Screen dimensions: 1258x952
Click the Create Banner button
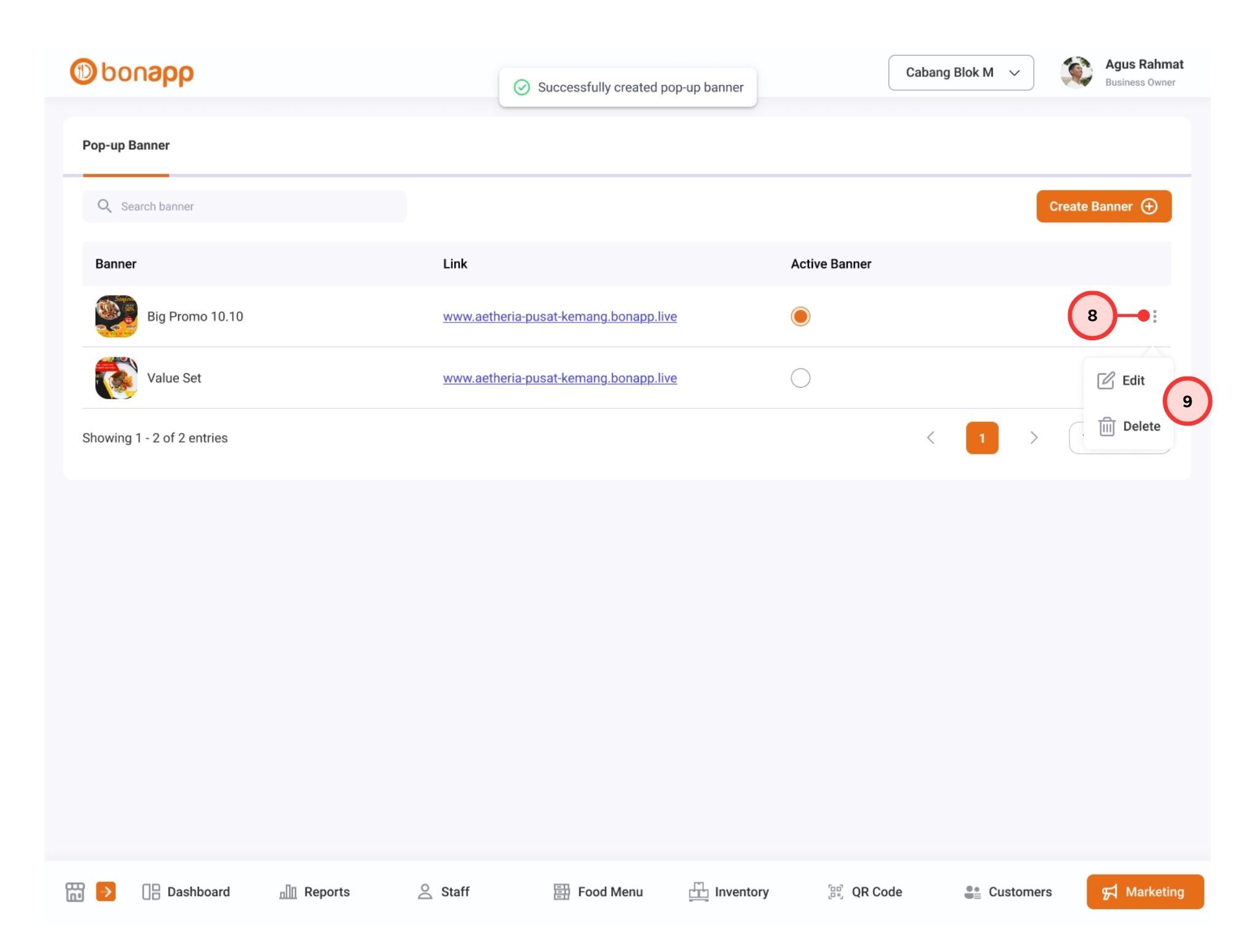pyautogui.click(x=1103, y=206)
